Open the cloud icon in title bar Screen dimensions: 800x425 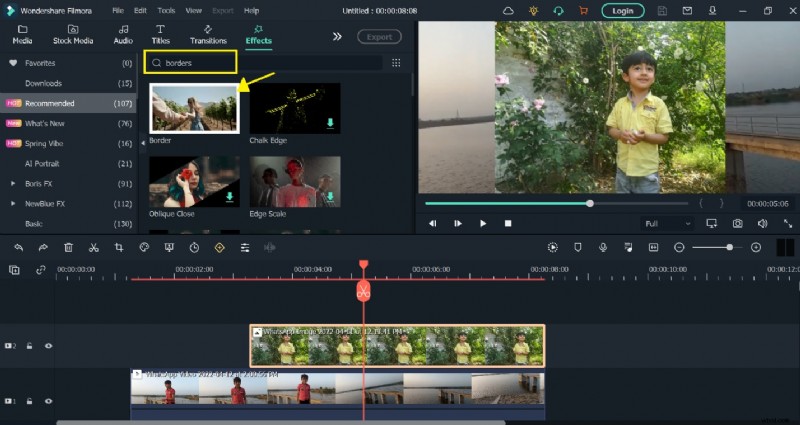[508, 11]
